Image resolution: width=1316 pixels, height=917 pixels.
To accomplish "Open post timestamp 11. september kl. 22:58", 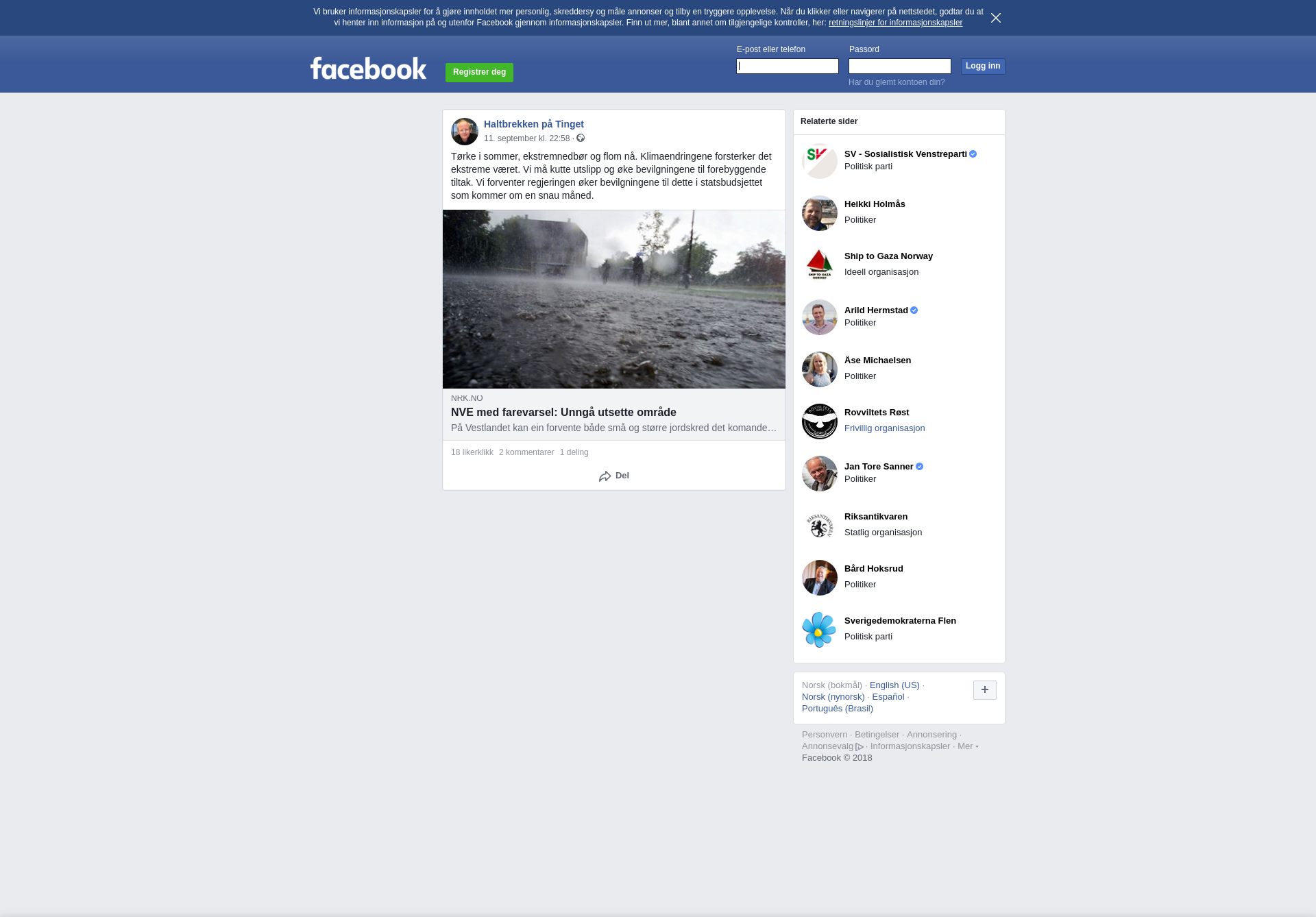I will click(526, 138).
